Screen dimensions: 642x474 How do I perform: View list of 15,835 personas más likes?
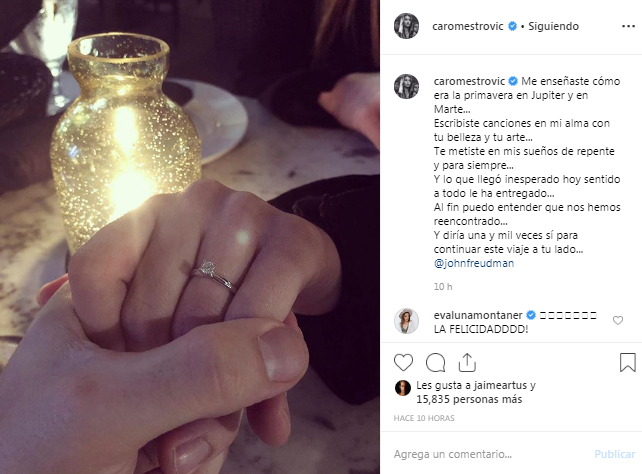pyautogui.click(x=469, y=399)
